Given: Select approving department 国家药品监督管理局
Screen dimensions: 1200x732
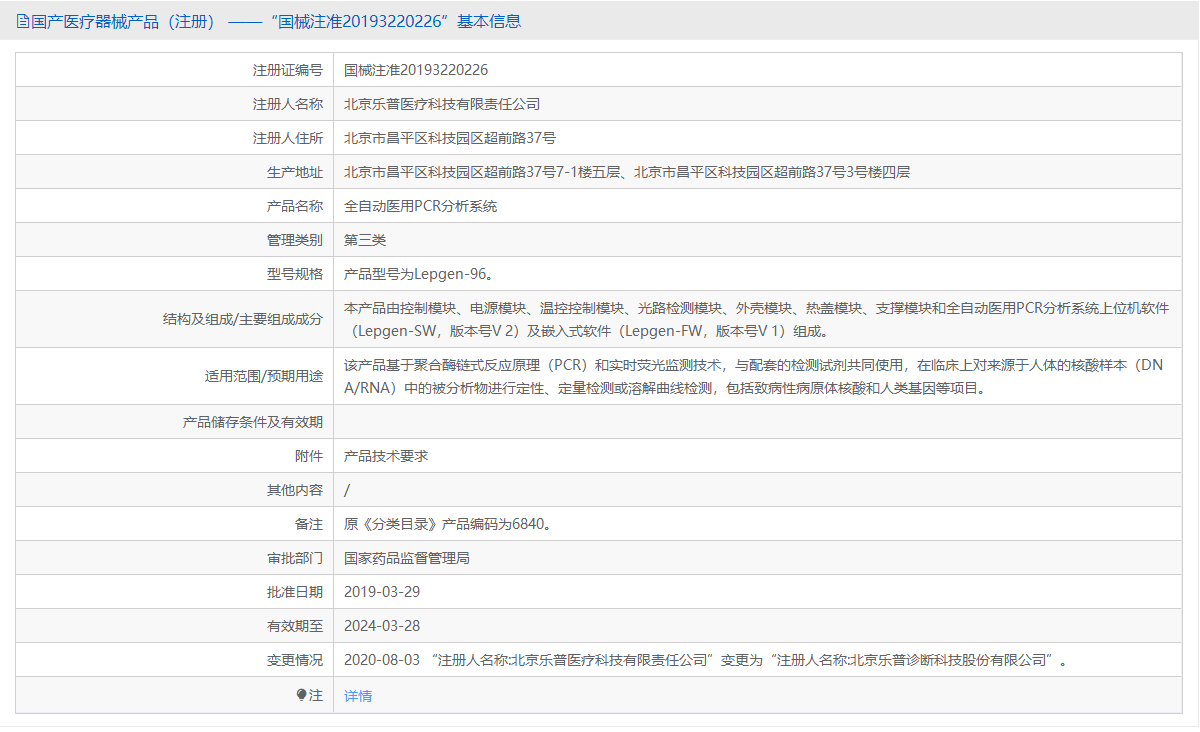Looking at the screenshot, I should 407,558.
